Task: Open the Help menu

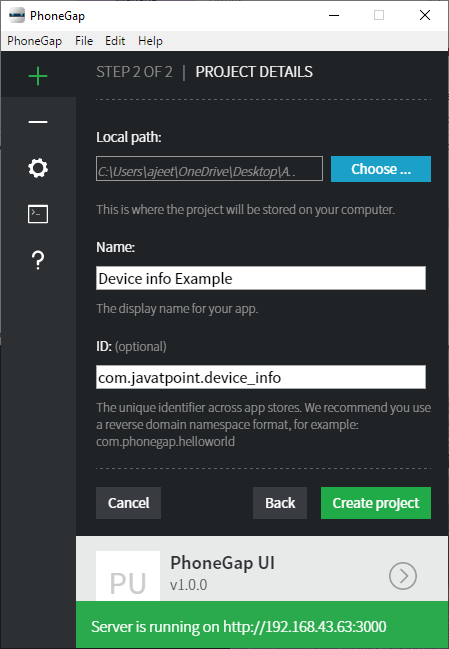Action: click(x=150, y=41)
